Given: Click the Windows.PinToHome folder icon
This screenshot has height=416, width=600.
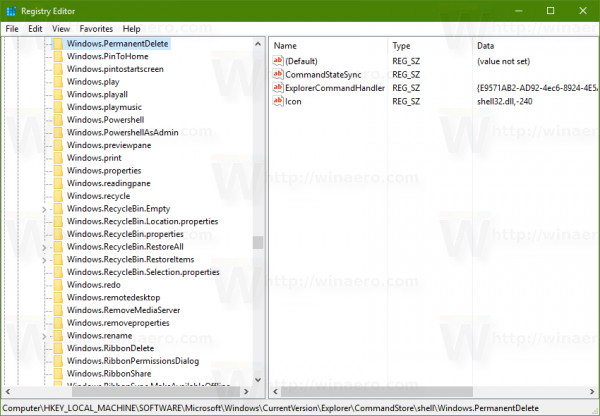Looking at the screenshot, I should coord(58,56).
